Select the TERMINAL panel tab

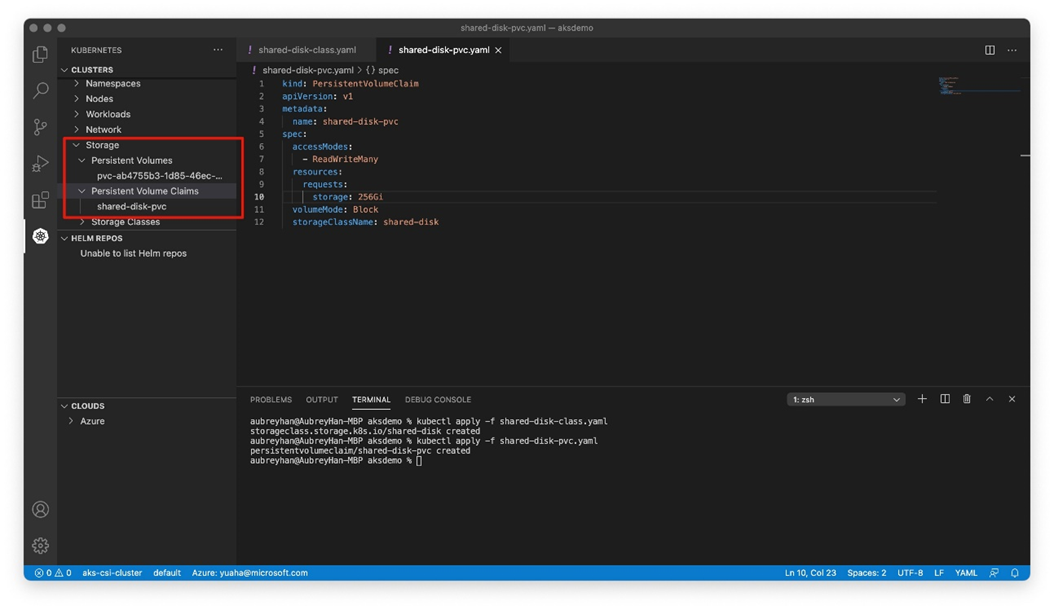pos(371,399)
